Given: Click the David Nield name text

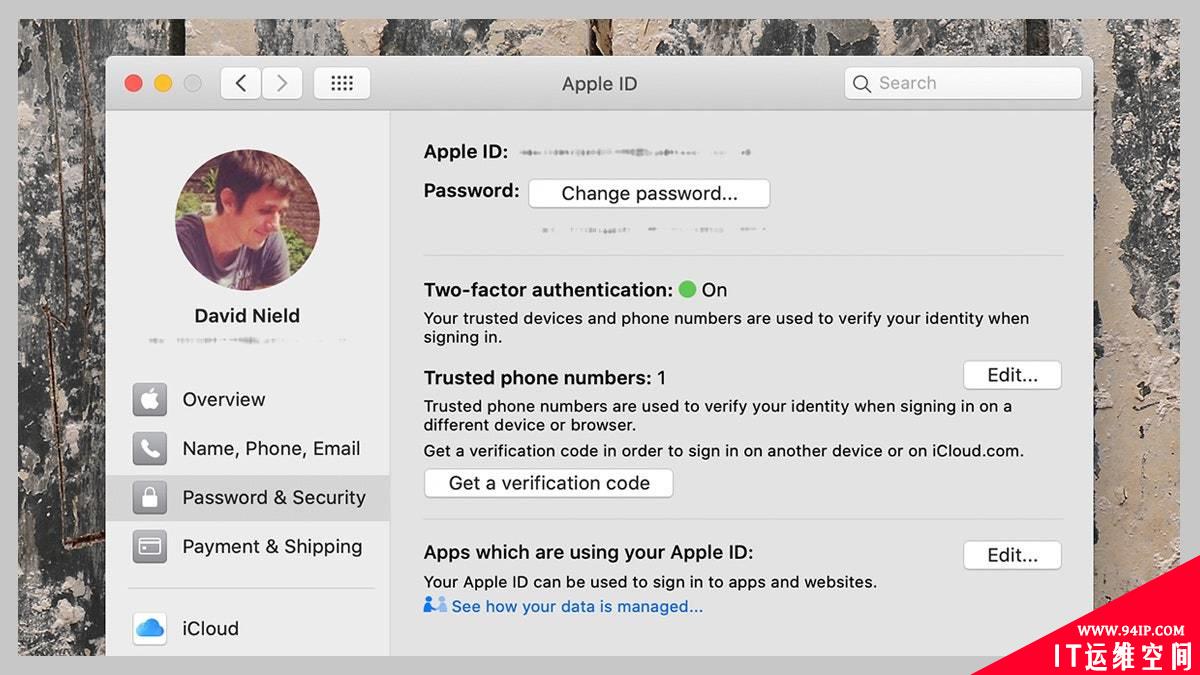Looking at the screenshot, I should [247, 316].
